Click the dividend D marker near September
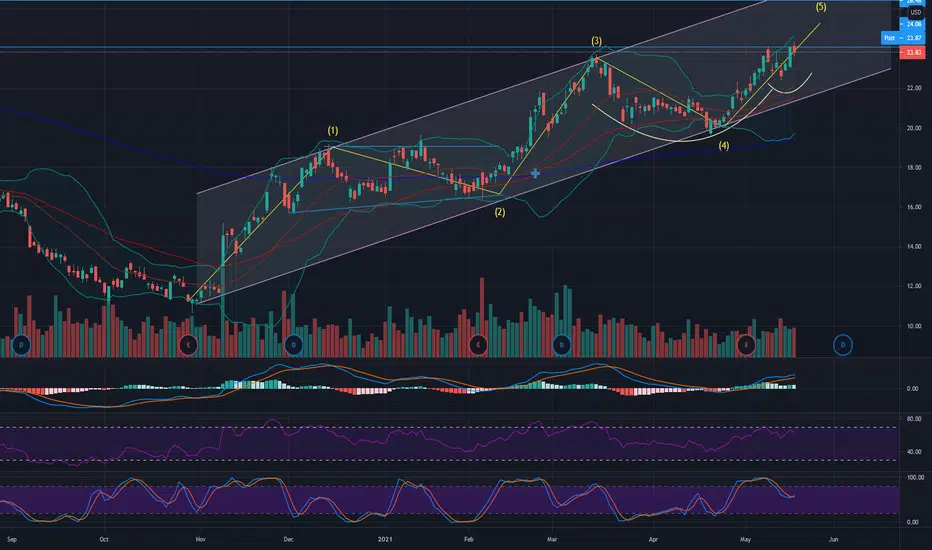Screen dimensions: 932x550 [x=21, y=345]
